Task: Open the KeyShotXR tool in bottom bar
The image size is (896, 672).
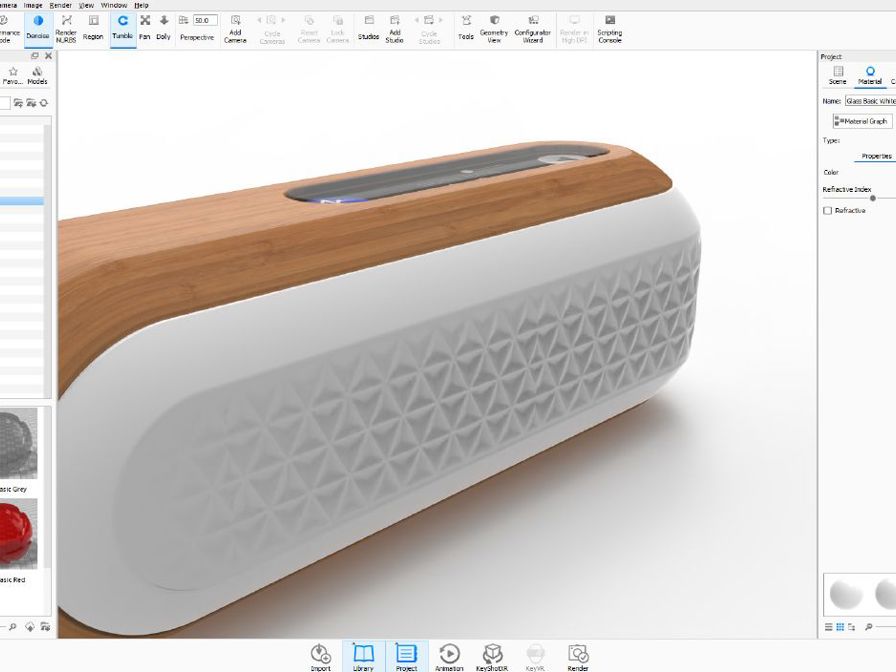Action: point(492,656)
